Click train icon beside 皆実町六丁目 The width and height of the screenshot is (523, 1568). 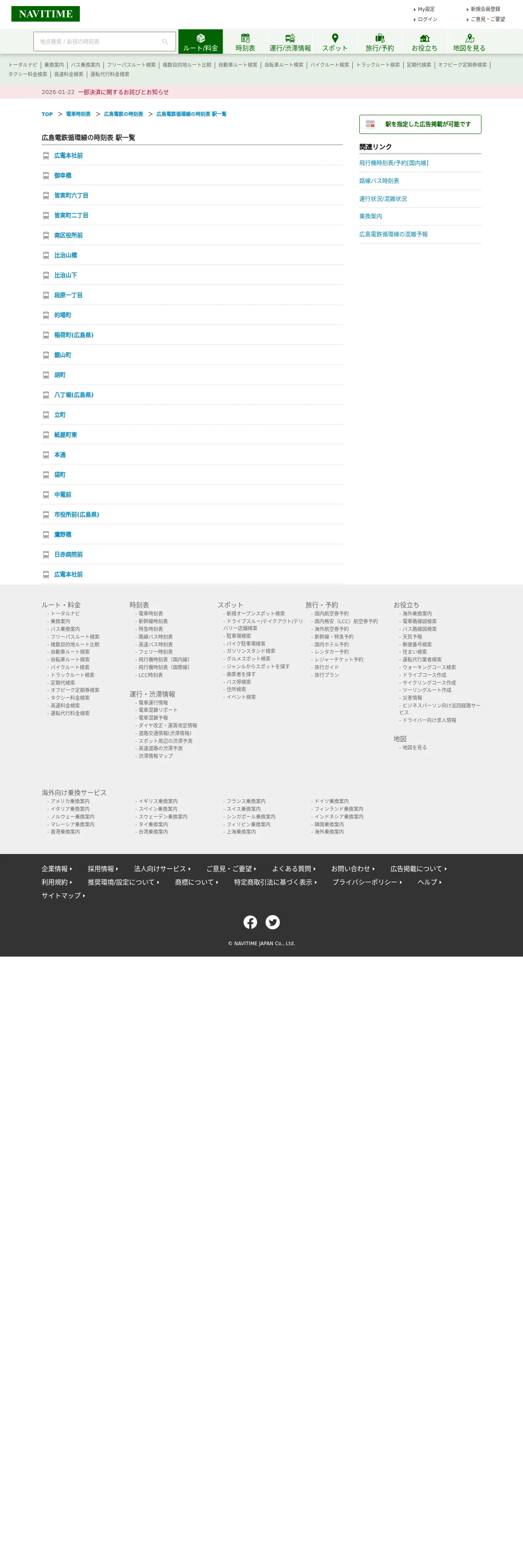click(46, 196)
